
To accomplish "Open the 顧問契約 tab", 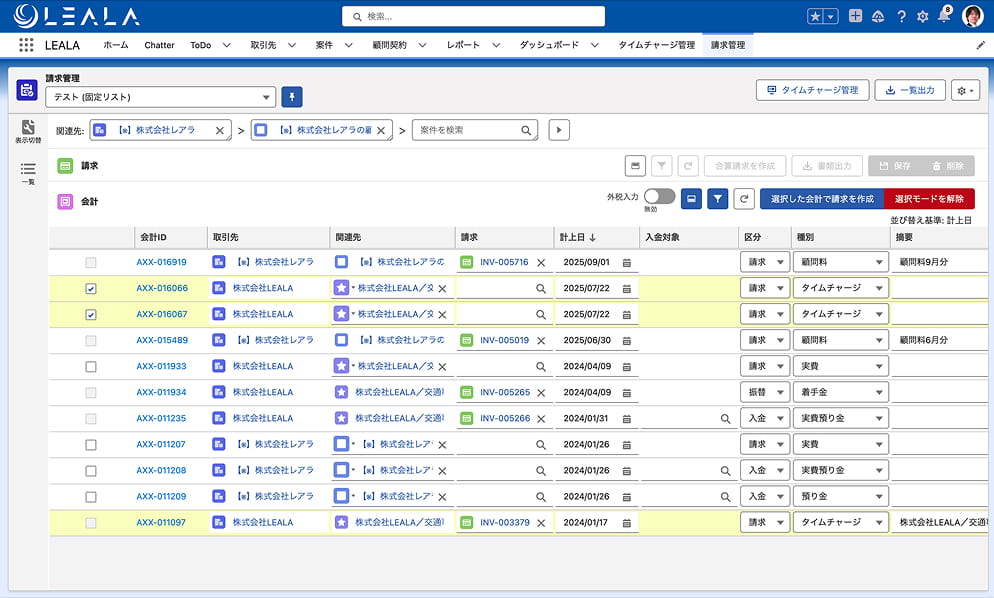I will click(x=389, y=45).
